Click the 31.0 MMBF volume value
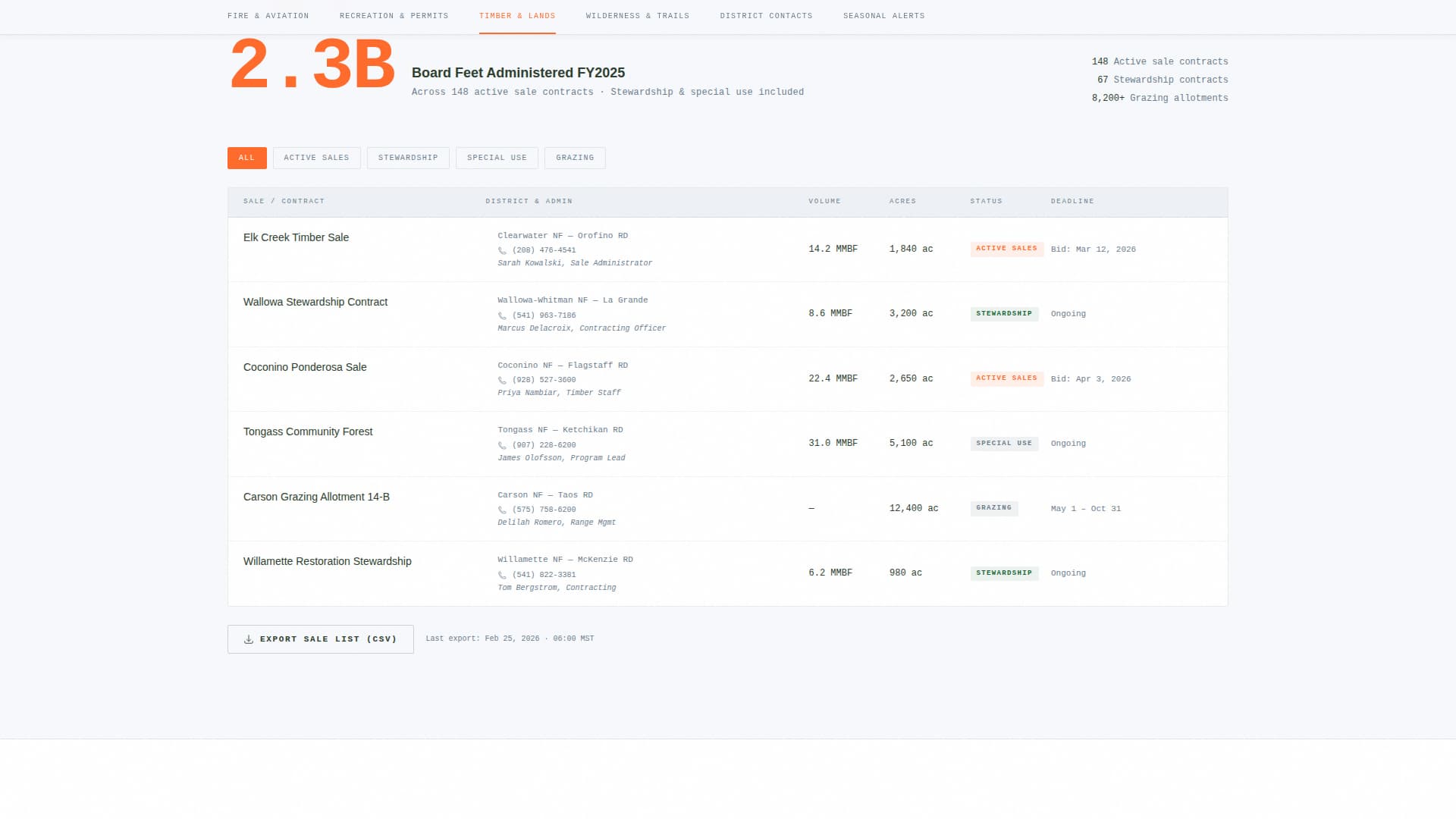The height and width of the screenshot is (819, 1456). click(833, 443)
